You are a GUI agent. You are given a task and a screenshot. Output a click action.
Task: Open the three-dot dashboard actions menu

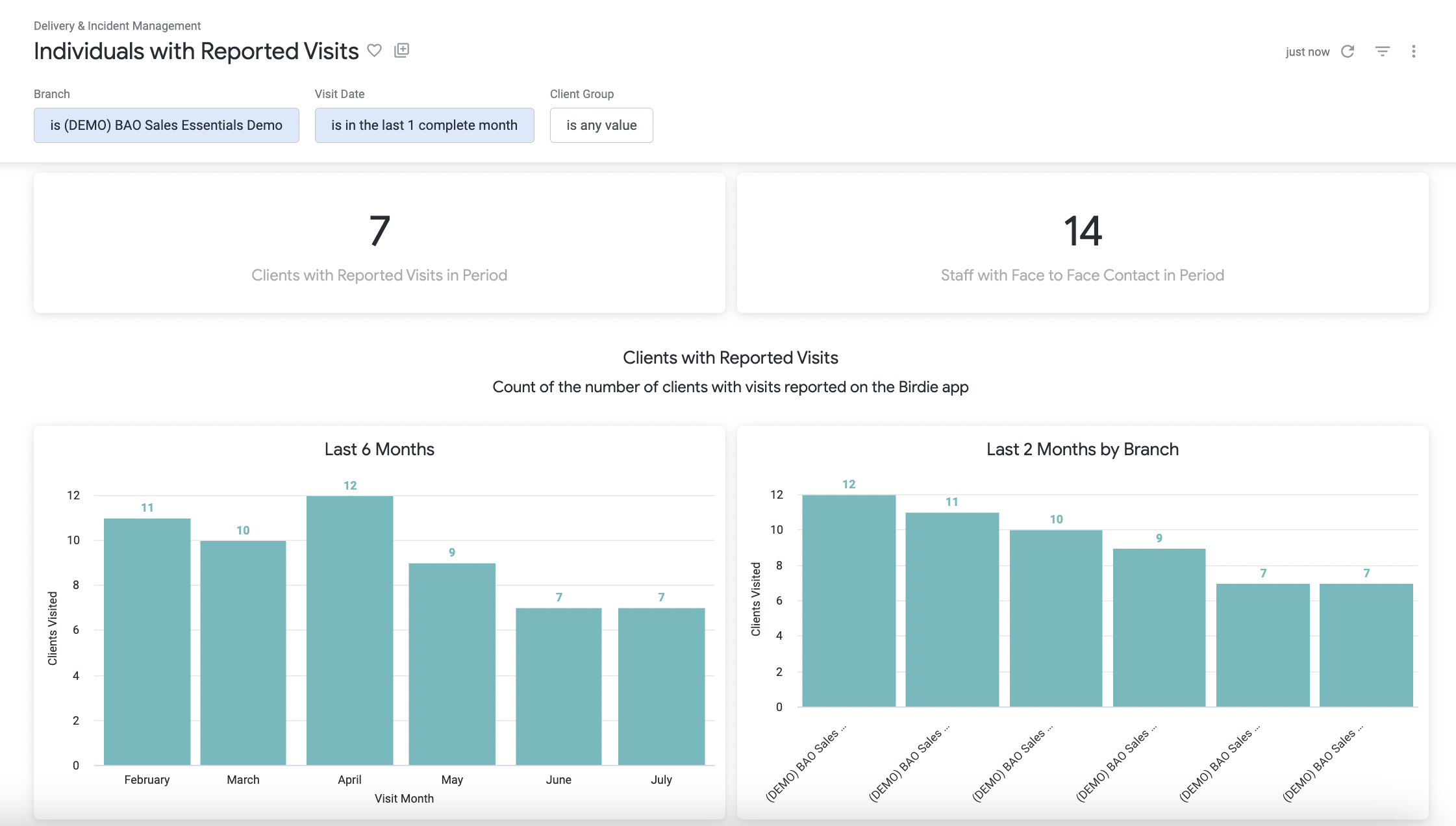coord(1414,51)
